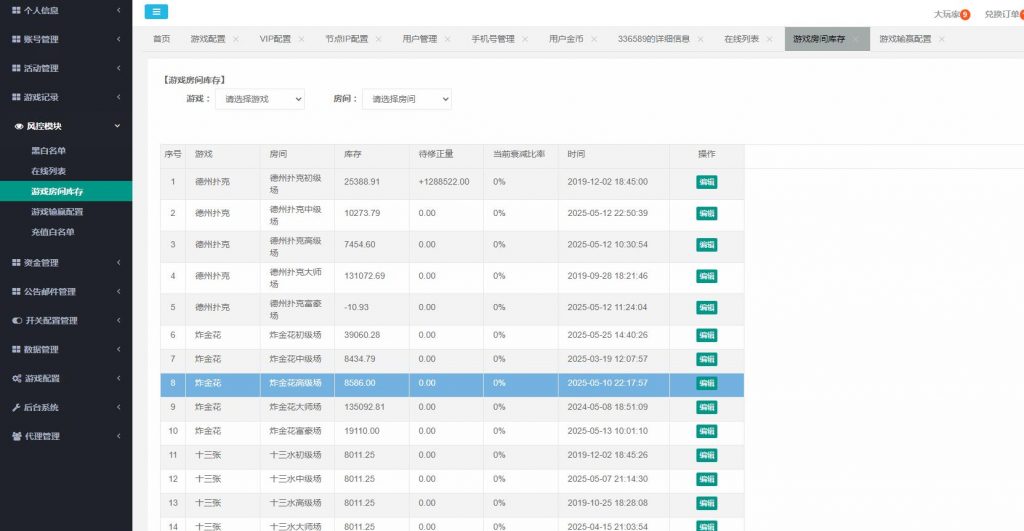1024x531 pixels.
Task: Close the VIP配置 tab
Action: click(x=301, y=39)
